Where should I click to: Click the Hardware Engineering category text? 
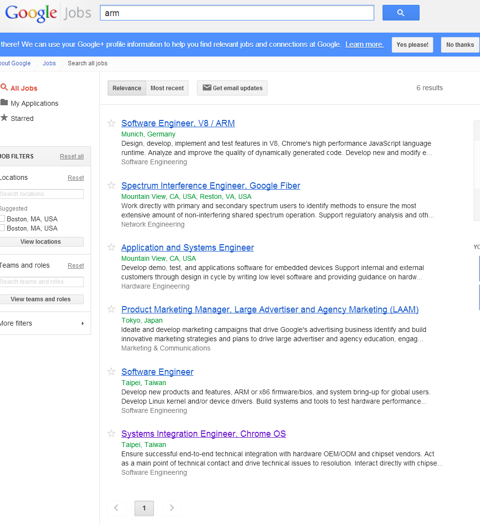155,286
